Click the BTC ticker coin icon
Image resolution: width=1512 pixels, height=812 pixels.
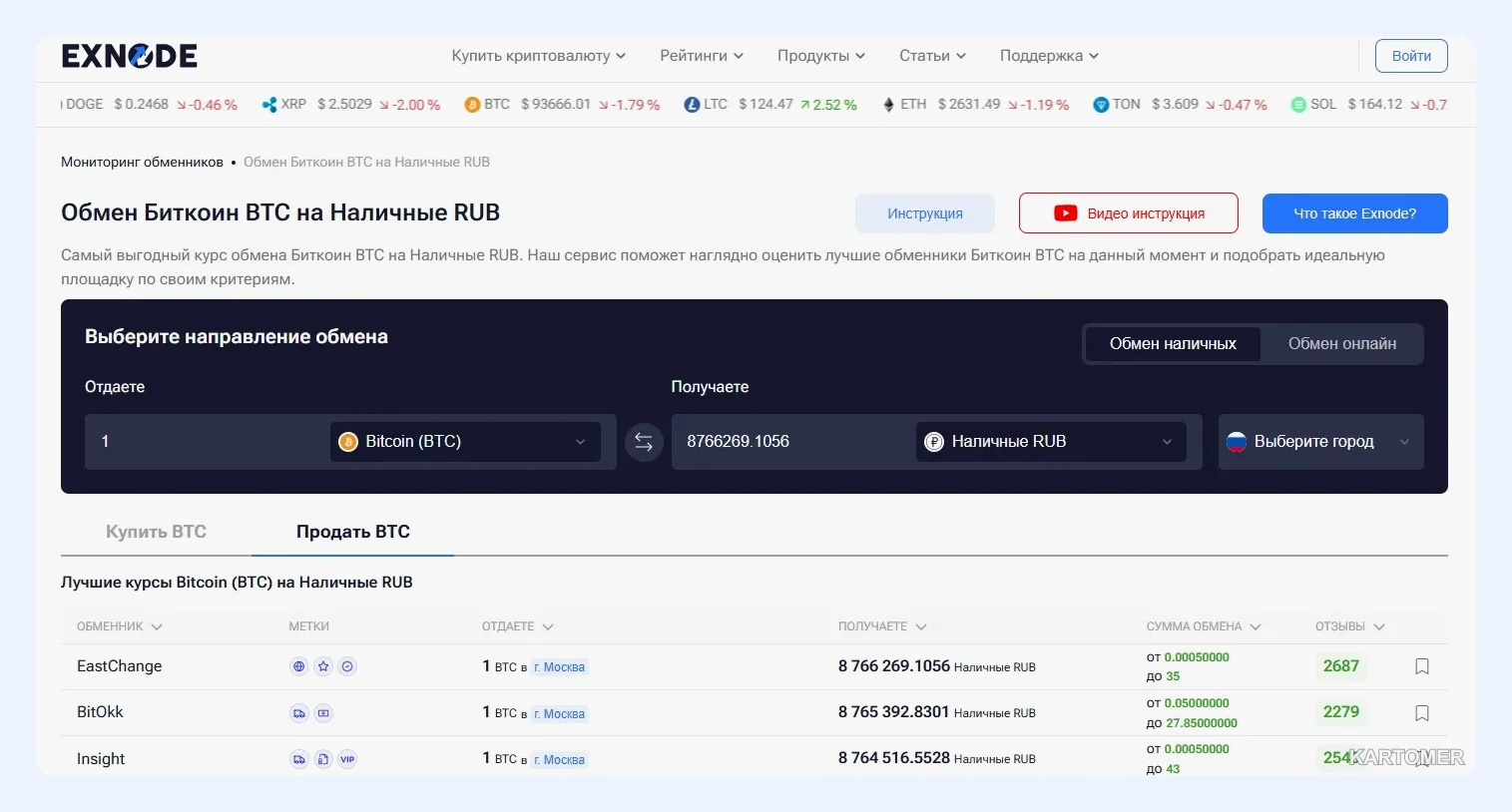[472, 105]
